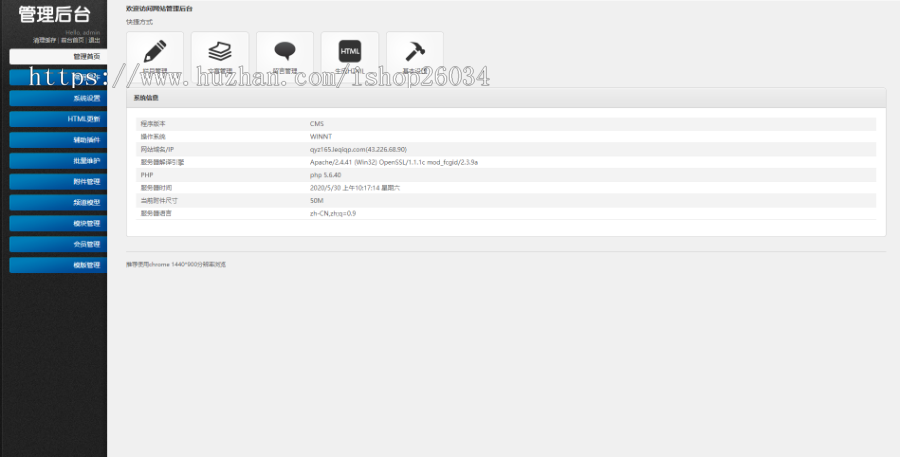Open 辅助插件 in the sidebar
900x457 pixels.
click(x=58, y=140)
